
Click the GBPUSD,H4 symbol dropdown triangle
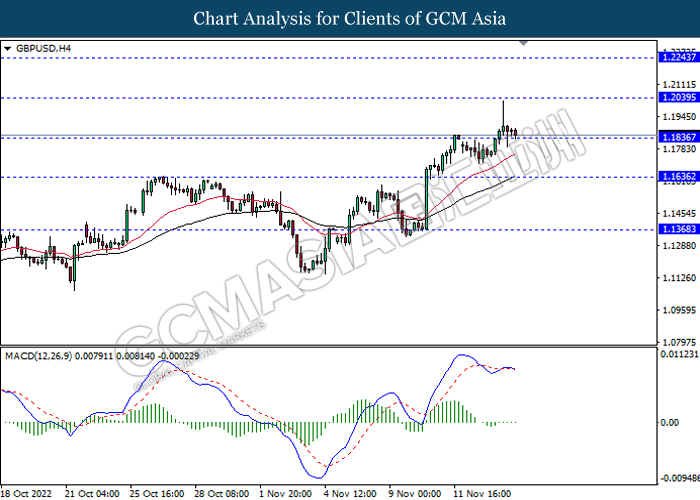(x=7, y=49)
